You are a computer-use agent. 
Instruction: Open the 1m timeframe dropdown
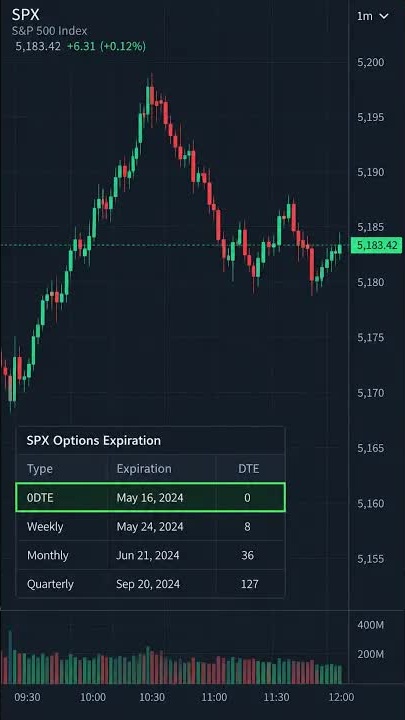(372, 16)
